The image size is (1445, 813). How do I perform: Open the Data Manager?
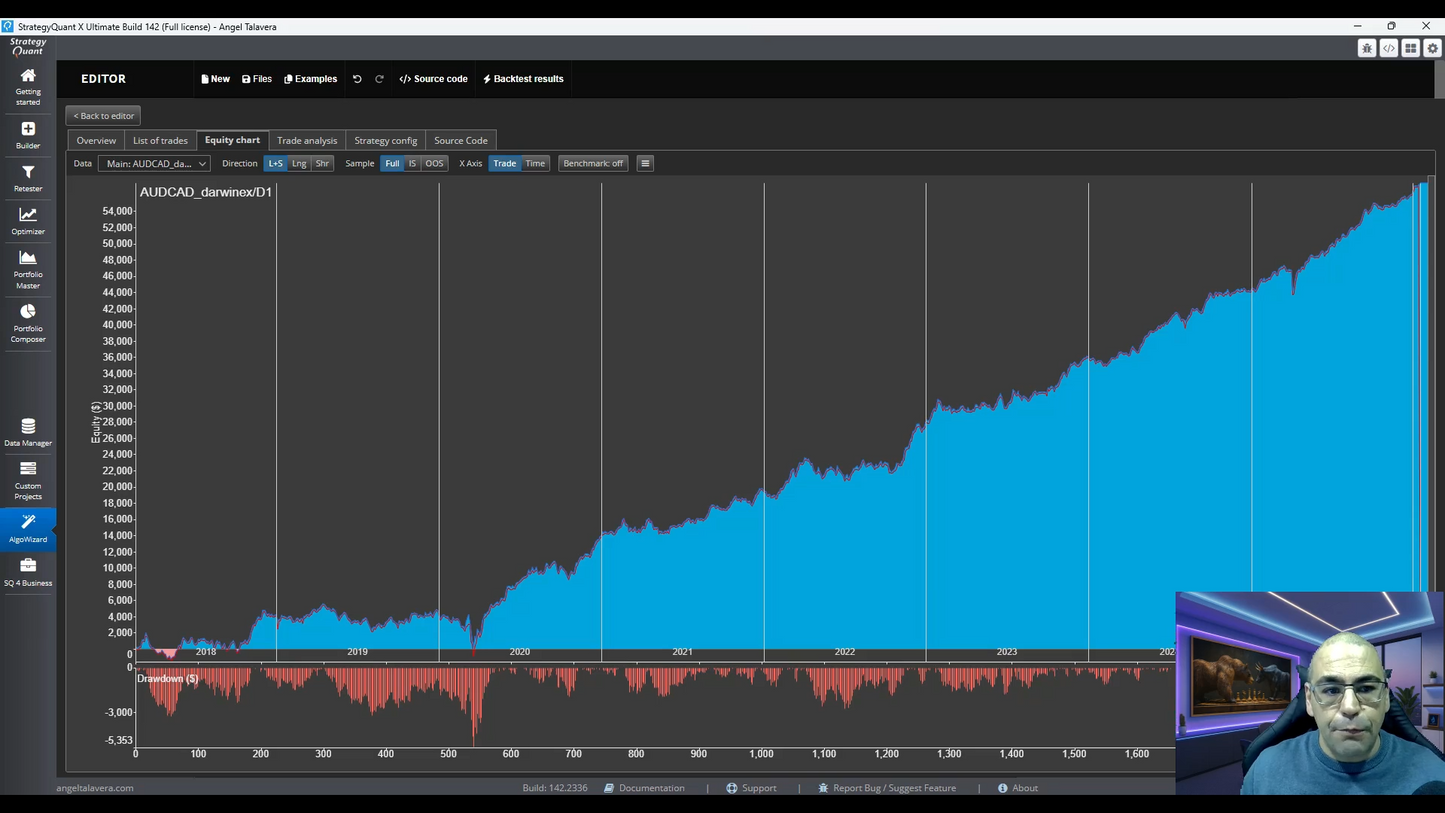coord(28,432)
